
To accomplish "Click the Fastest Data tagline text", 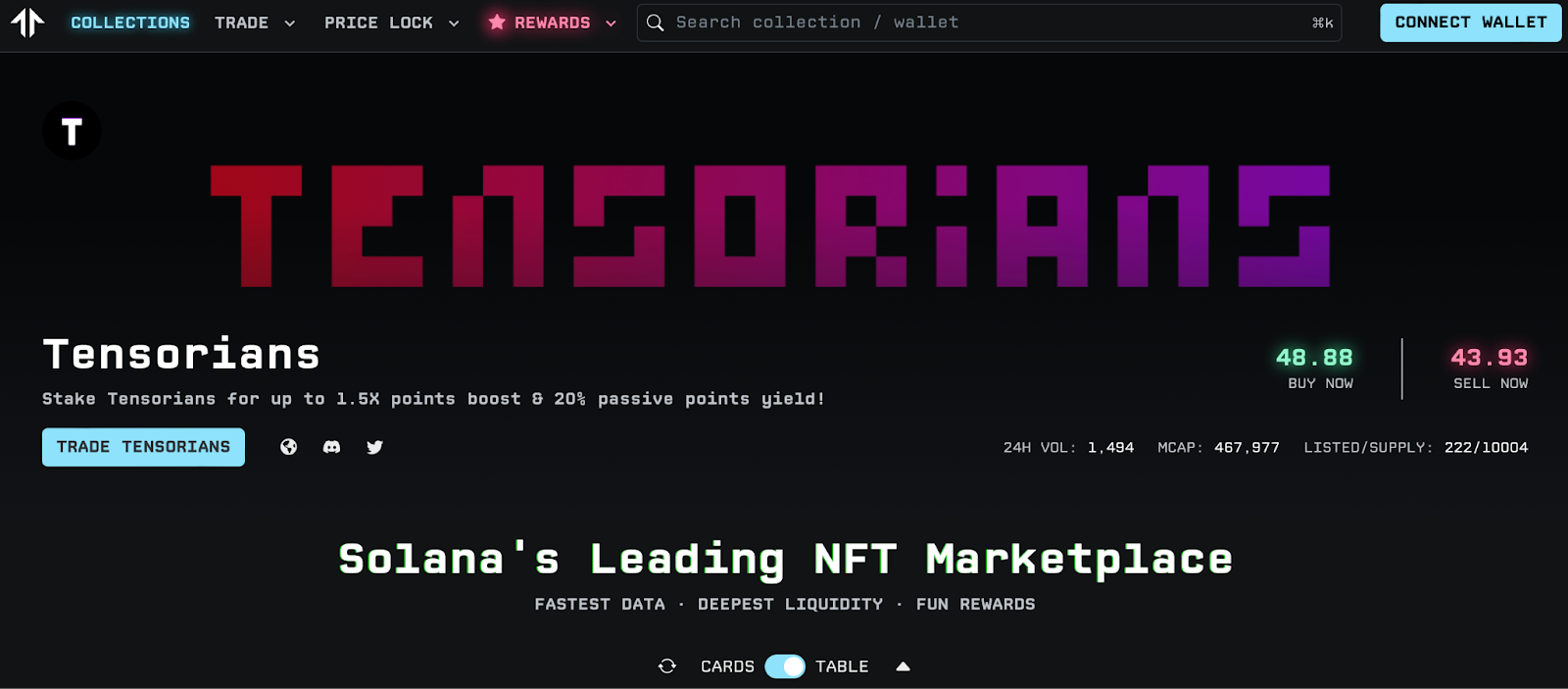I will click(600, 605).
